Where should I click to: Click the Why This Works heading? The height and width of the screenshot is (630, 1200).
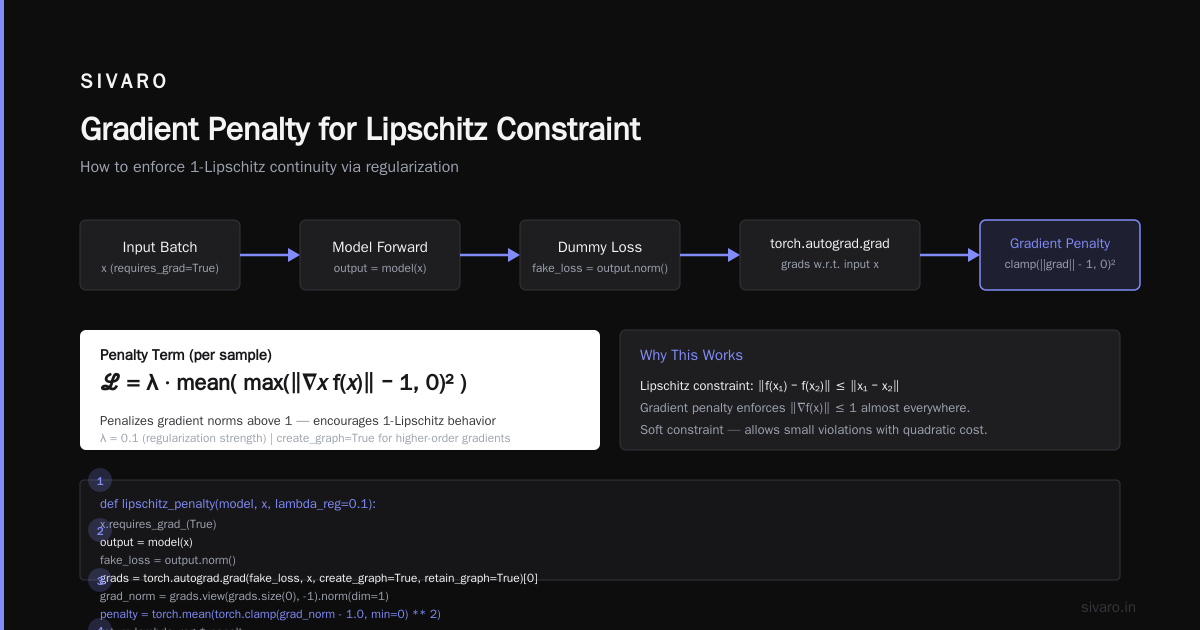click(691, 355)
